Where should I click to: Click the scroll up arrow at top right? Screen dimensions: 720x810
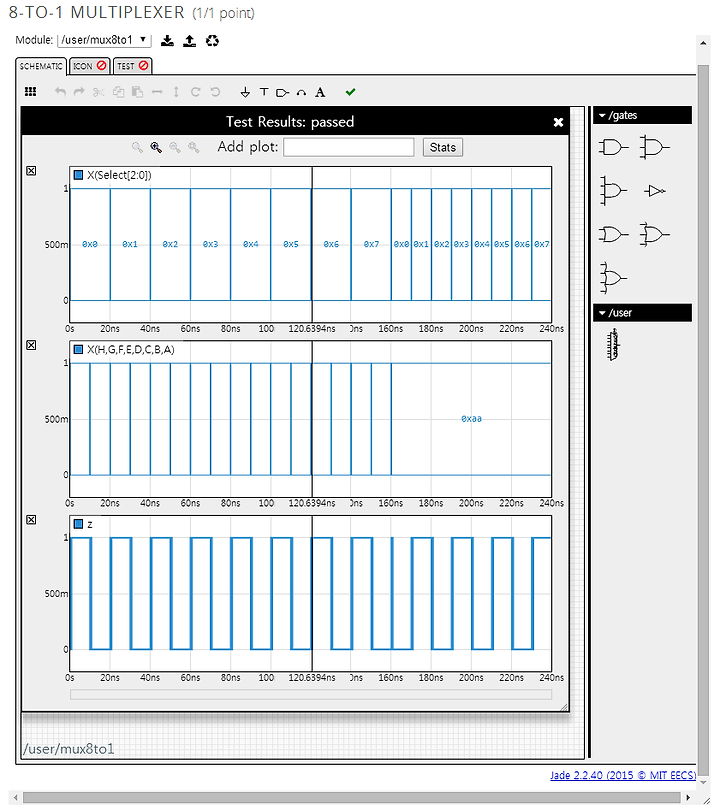click(x=703, y=43)
